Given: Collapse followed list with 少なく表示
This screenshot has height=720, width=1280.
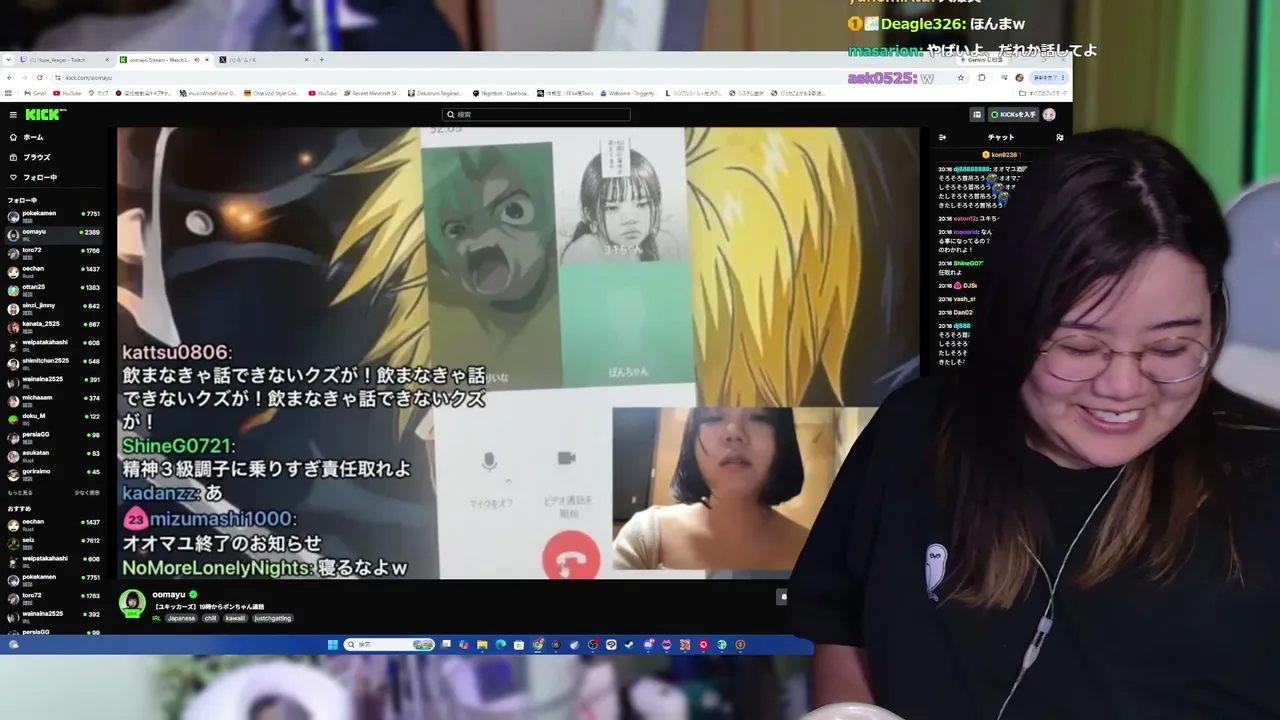Looking at the screenshot, I should [x=87, y=493].
